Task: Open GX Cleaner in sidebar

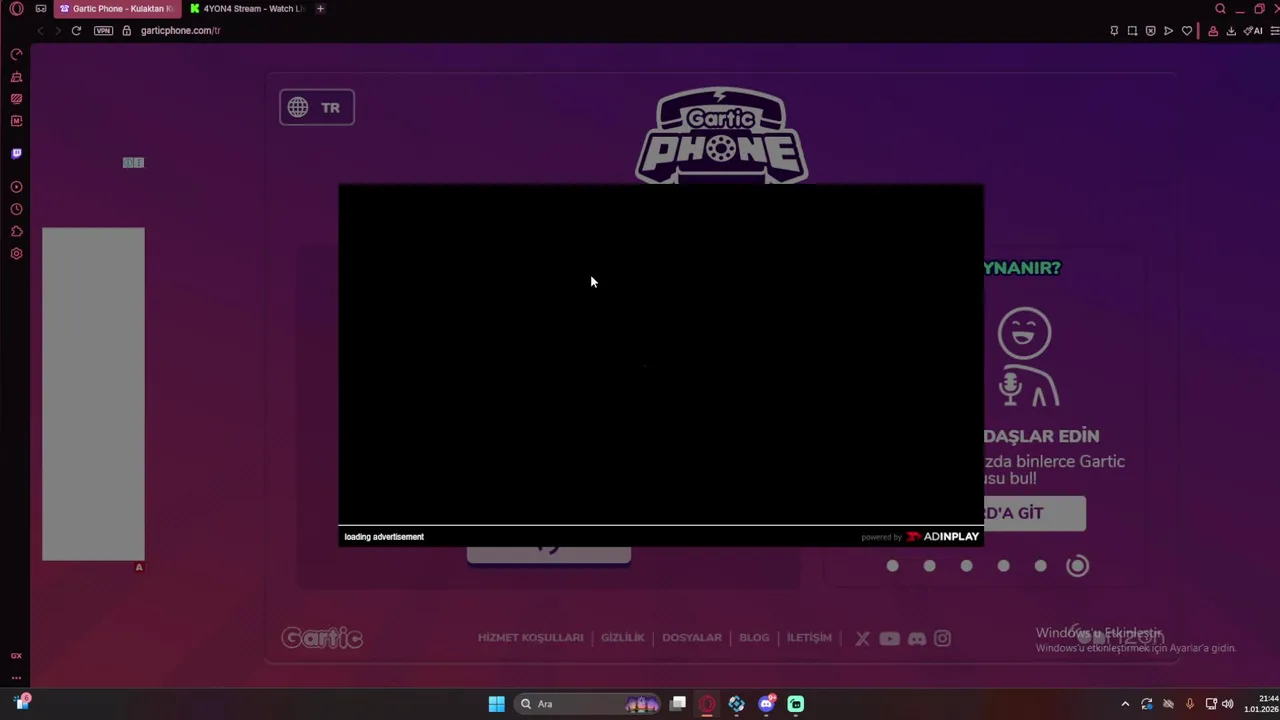Action: [x=16, y=77]
